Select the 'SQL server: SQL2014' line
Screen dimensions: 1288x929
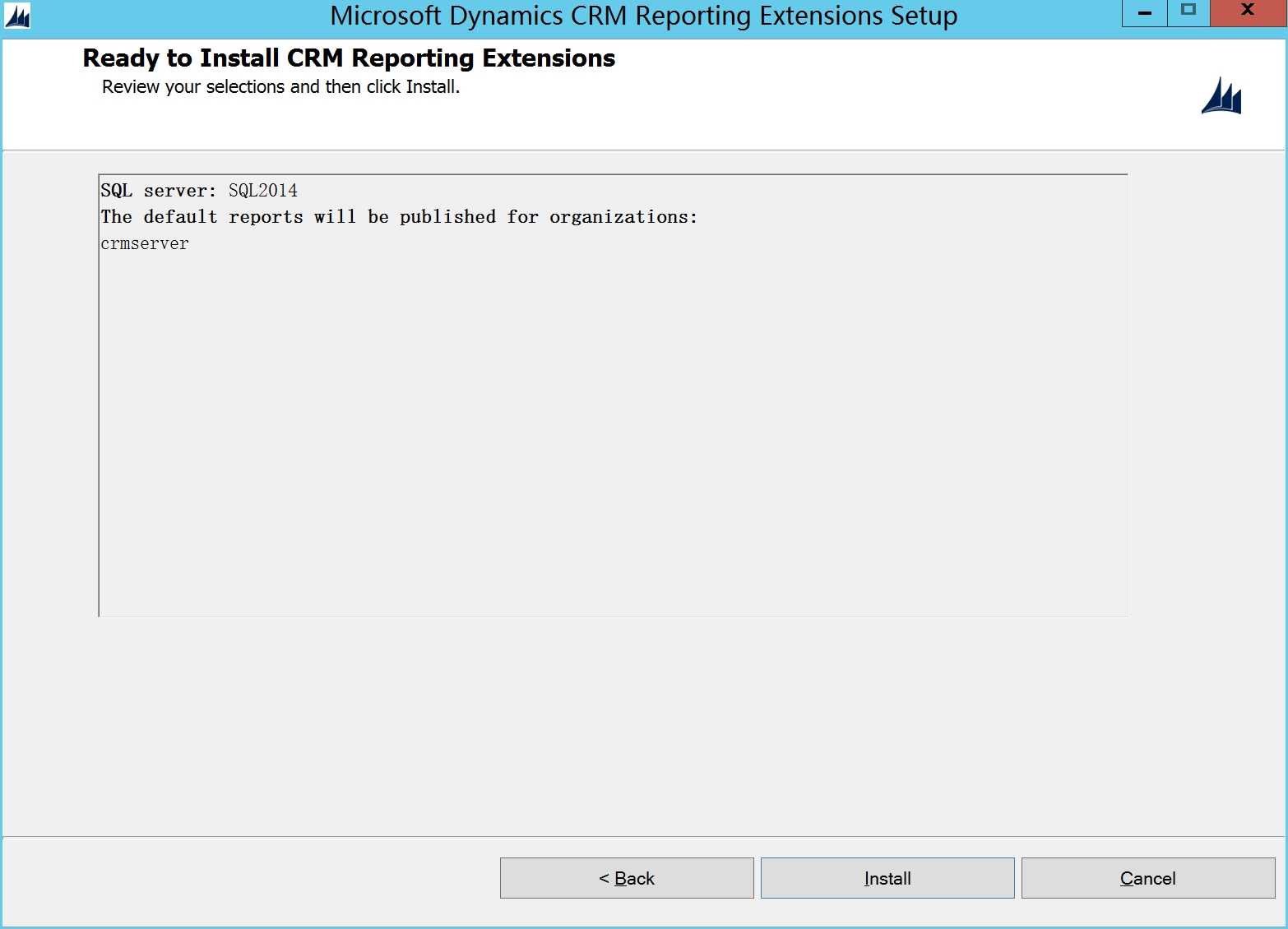199,191
